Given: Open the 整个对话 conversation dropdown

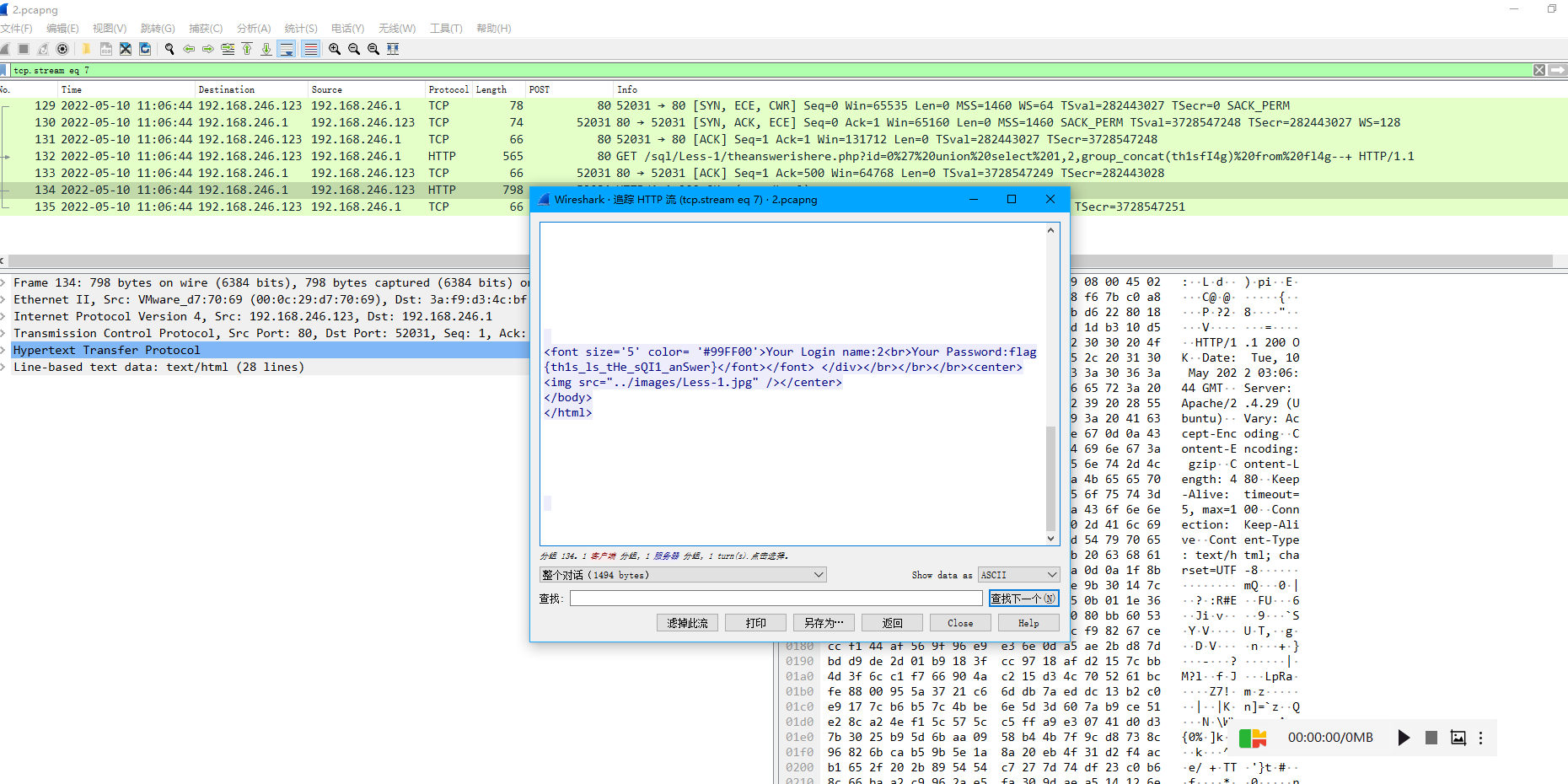Looking at the screenshot, I should click(683, 575).
